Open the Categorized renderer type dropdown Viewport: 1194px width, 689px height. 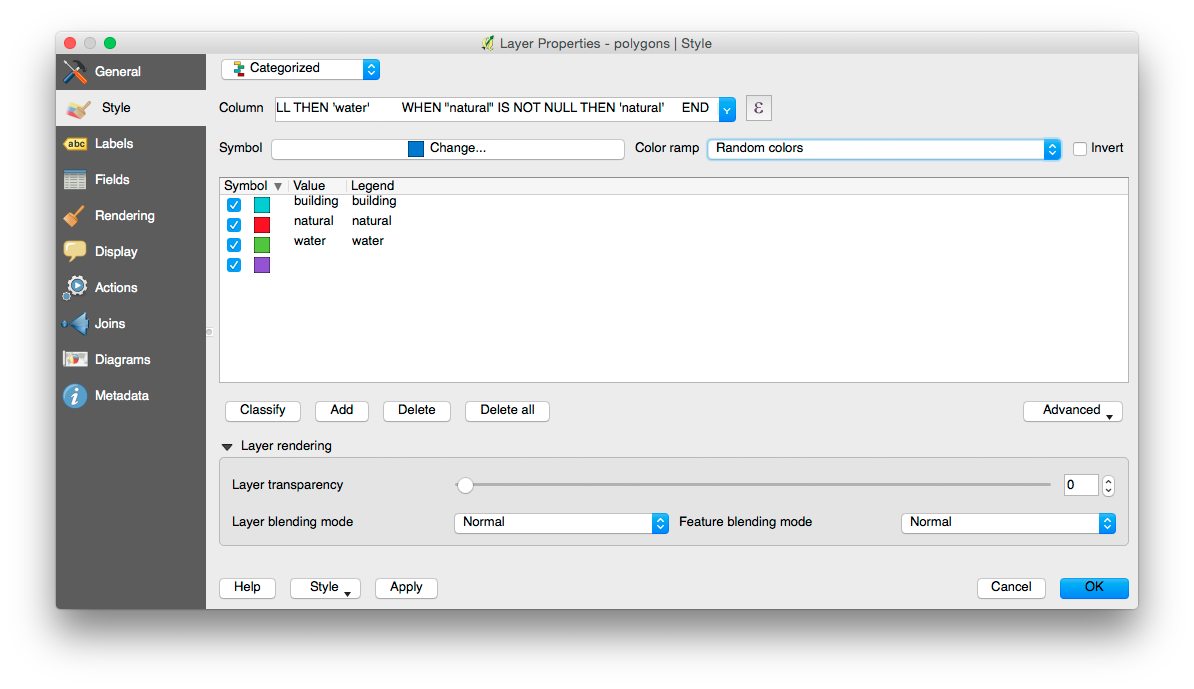(301, 69)
